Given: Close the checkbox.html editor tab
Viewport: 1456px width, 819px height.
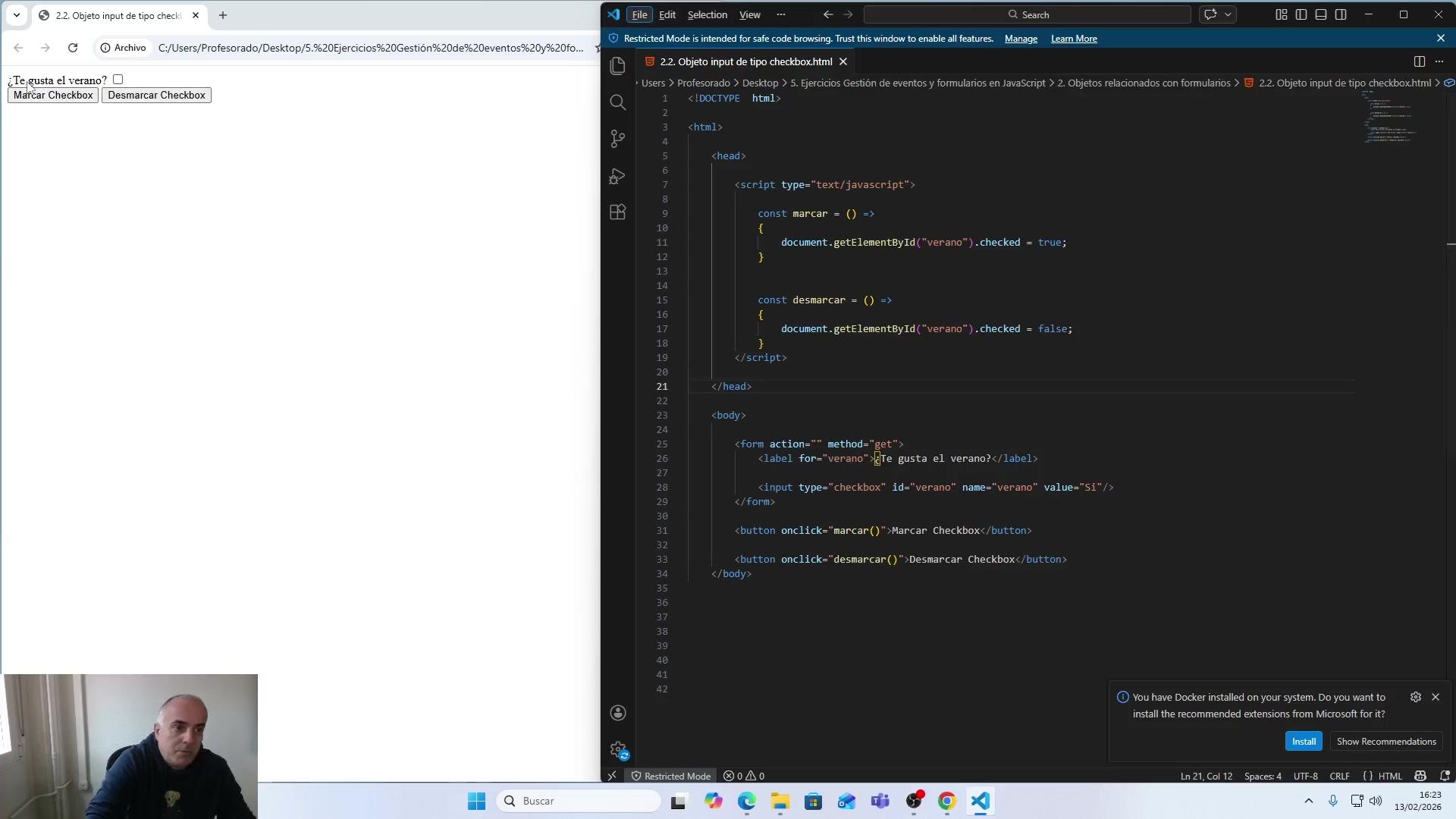Looking at the screenshot, I should point(843,61).
